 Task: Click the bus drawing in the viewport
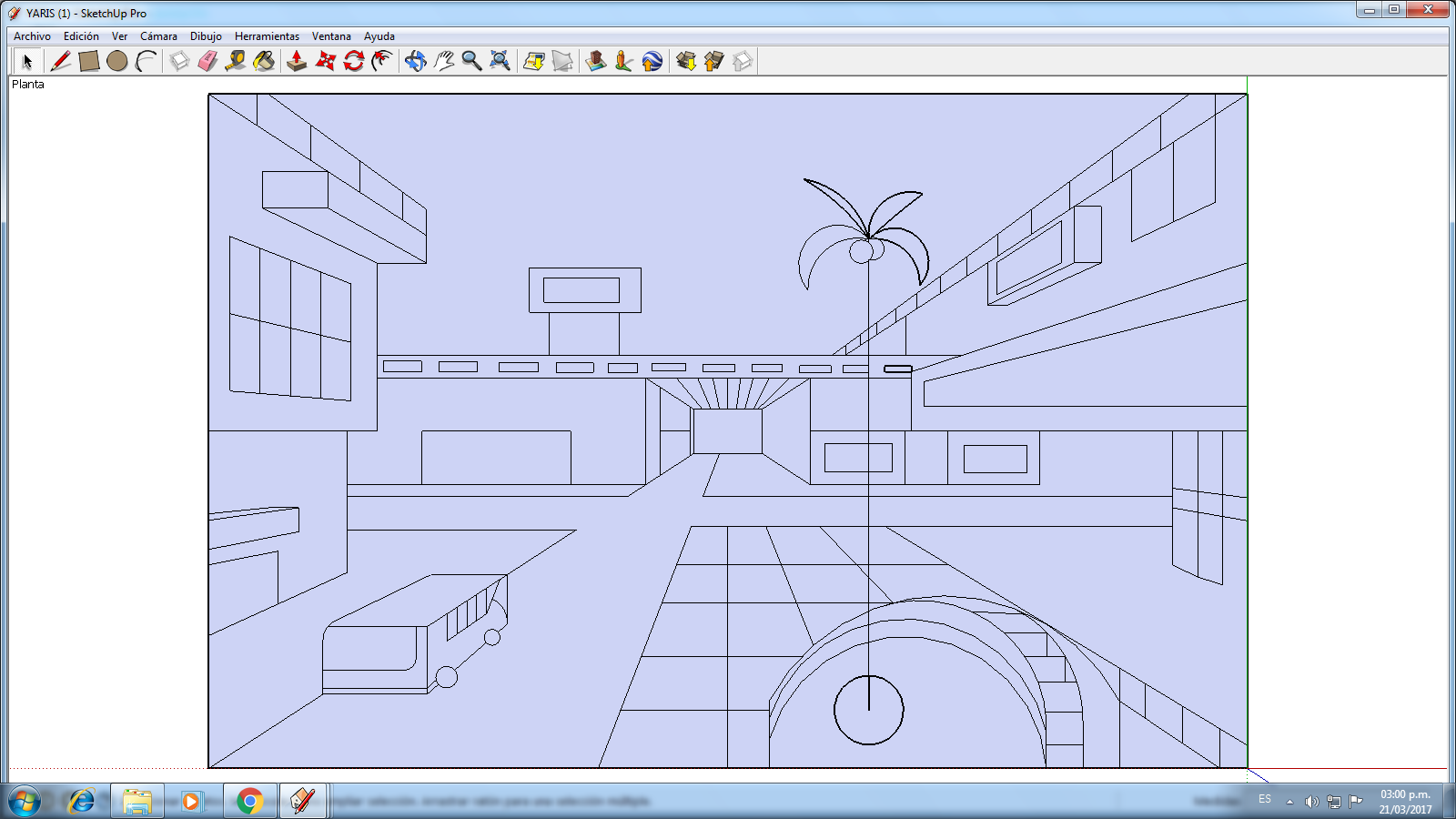pyautogui.click(x=416, y=633)
